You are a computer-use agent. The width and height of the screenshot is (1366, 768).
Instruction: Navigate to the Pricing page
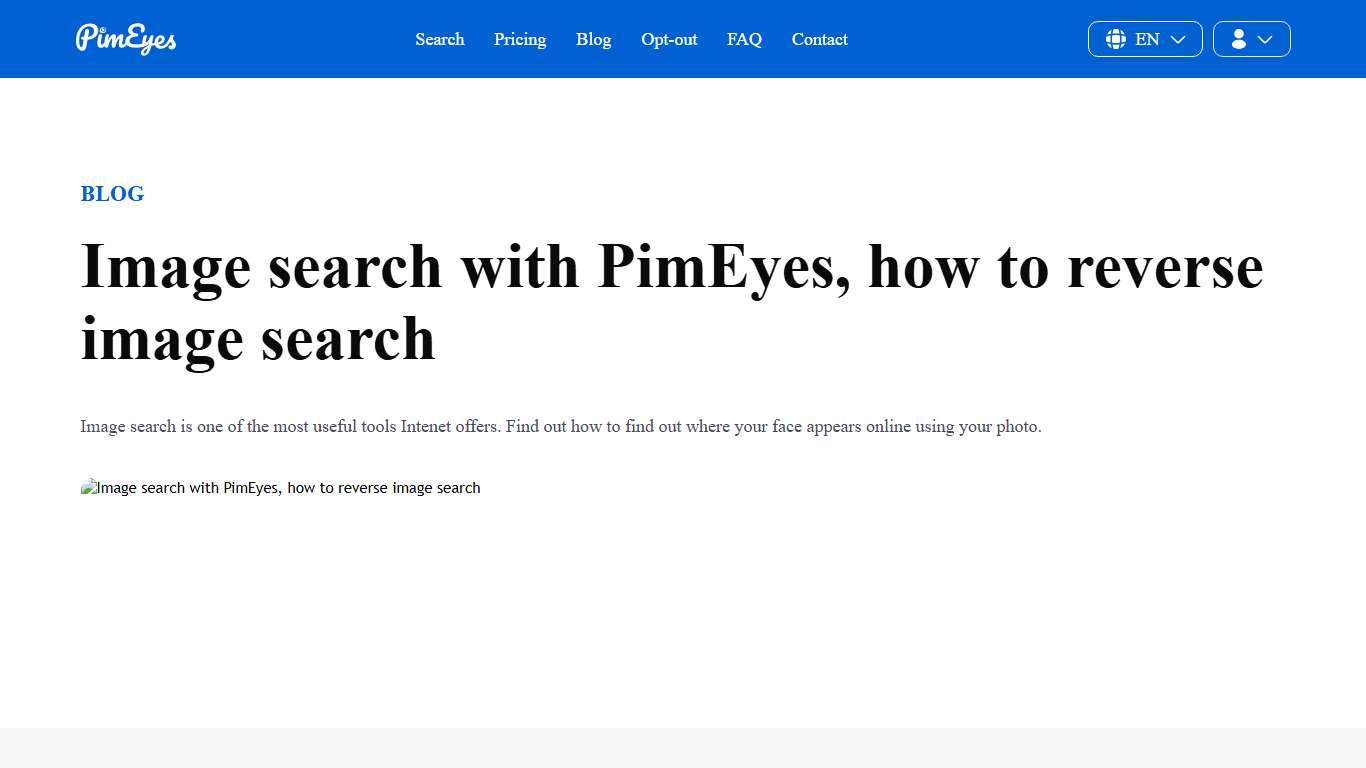click(519, 39)
